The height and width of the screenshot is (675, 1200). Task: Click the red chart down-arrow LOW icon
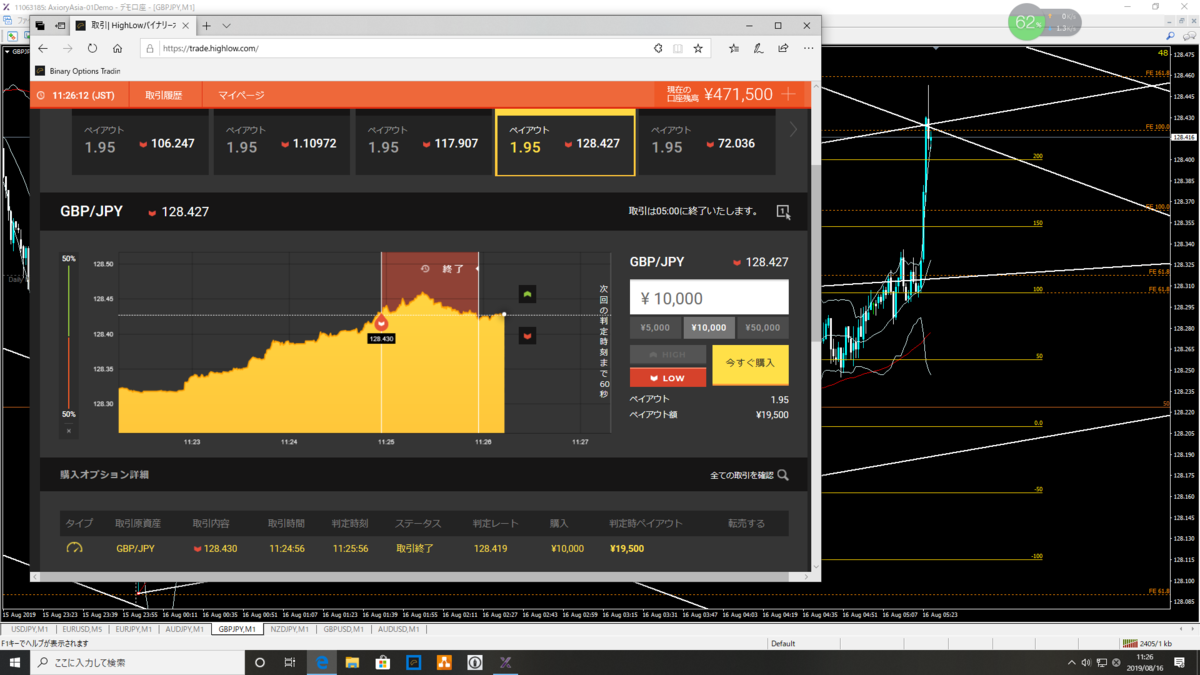[x=527, y=336]
